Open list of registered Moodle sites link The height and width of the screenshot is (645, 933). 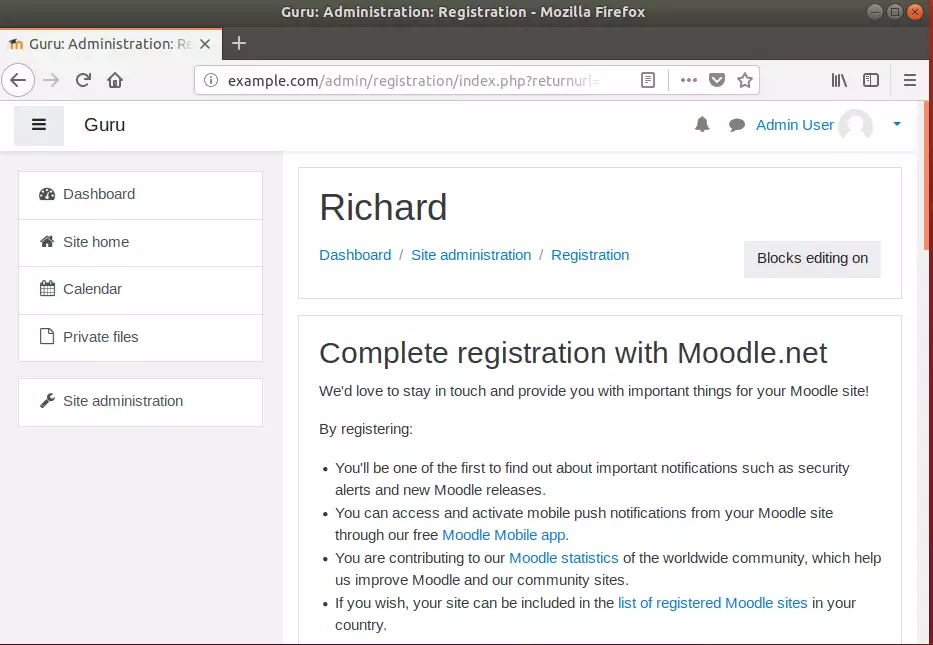pyautogui.click(x=713, y=603)
